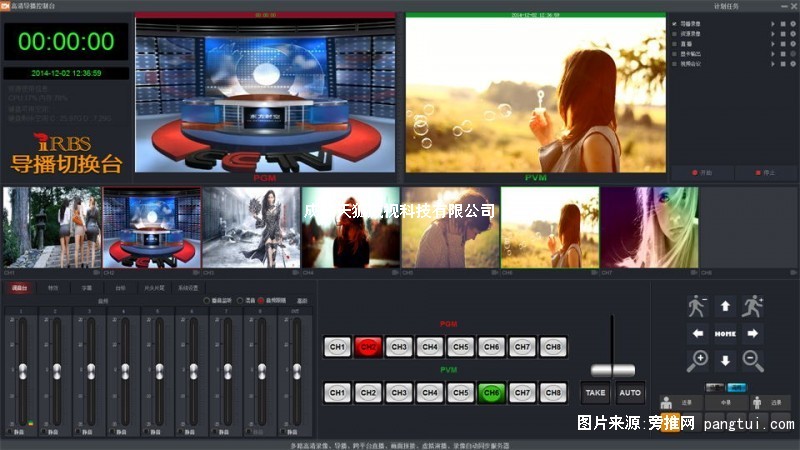The width and height of the screenshot is (800, 450).
Task: Stop the 直播 task with its square icon
Action: (783, 44)
